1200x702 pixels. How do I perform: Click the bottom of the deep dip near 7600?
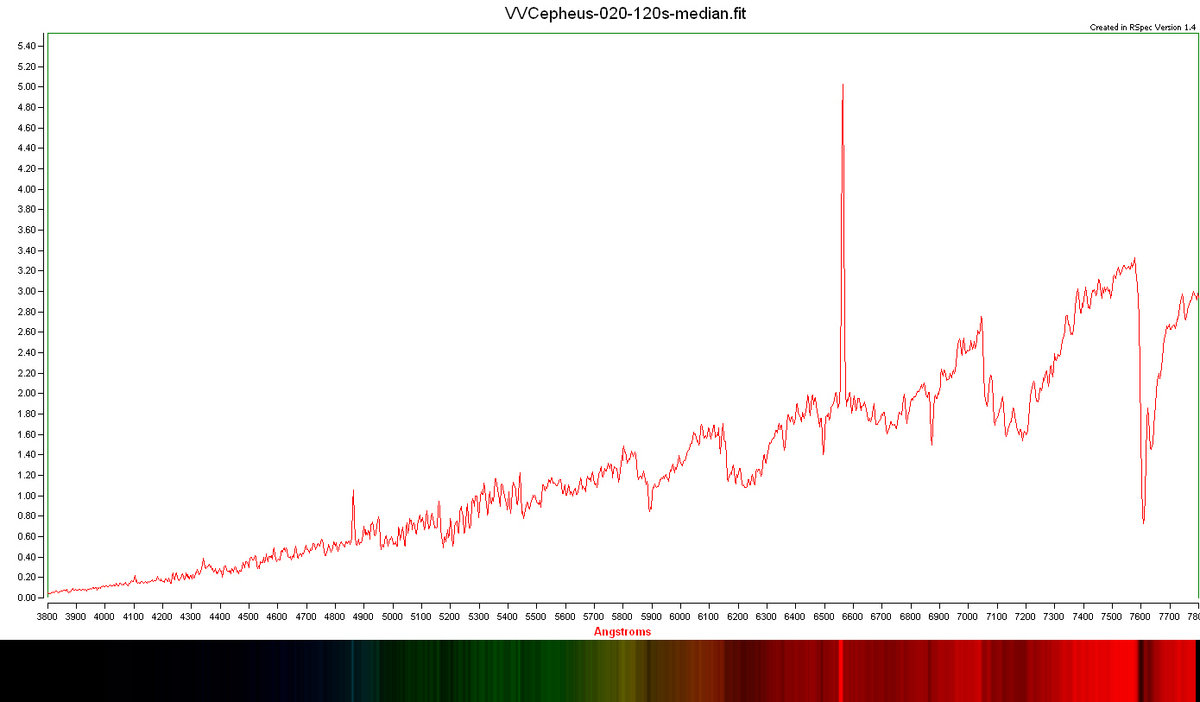[x=1143, y=521]
